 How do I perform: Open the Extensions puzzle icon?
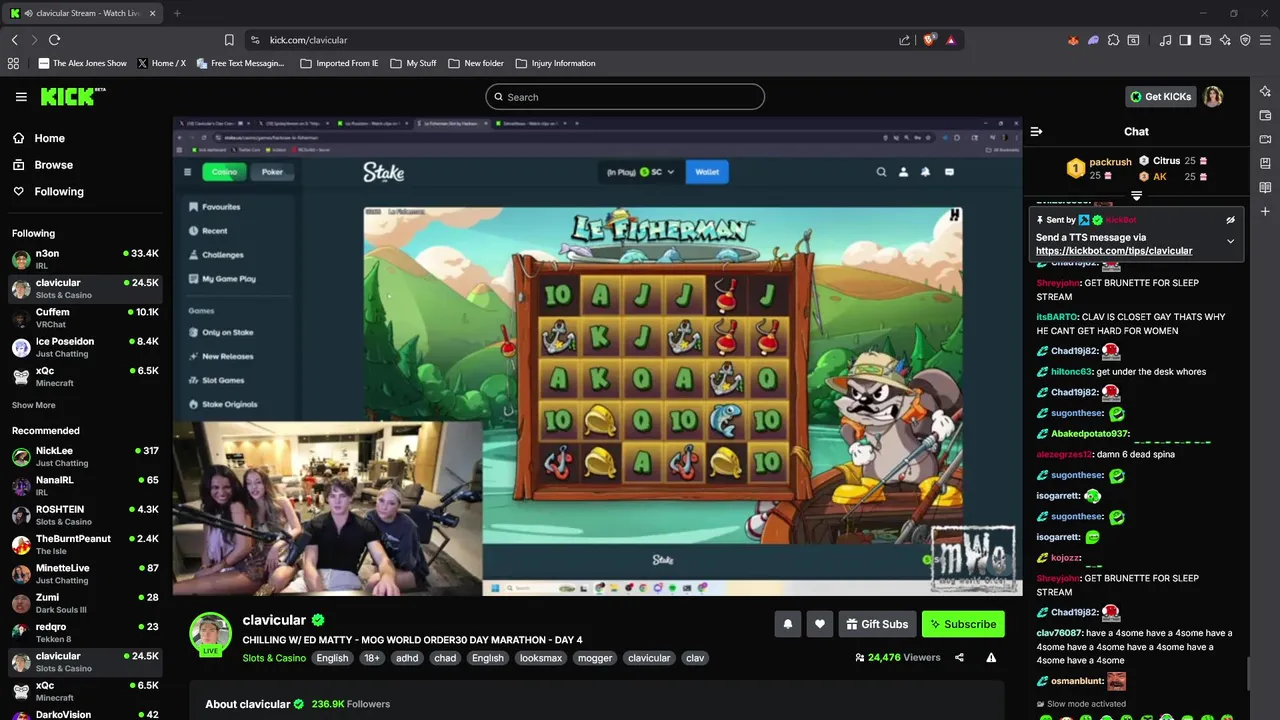(1113, 40)
